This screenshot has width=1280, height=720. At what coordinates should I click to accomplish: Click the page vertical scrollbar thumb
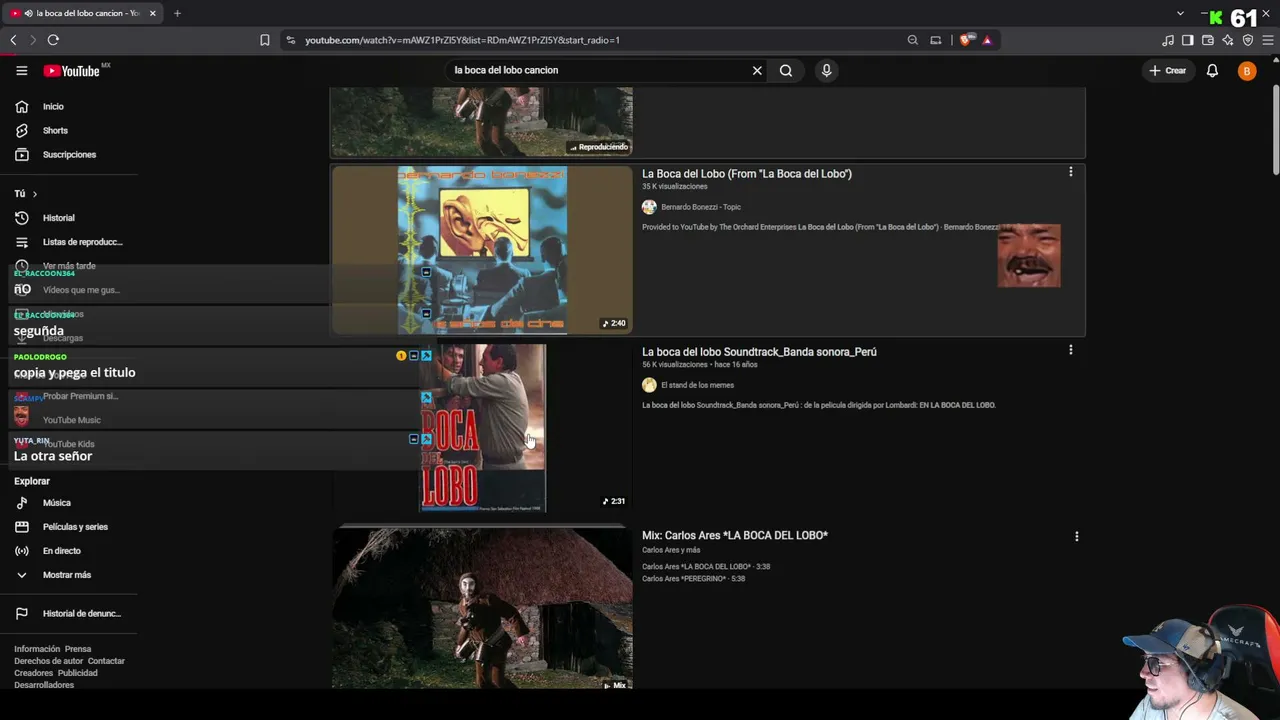tap(1275, 130)
